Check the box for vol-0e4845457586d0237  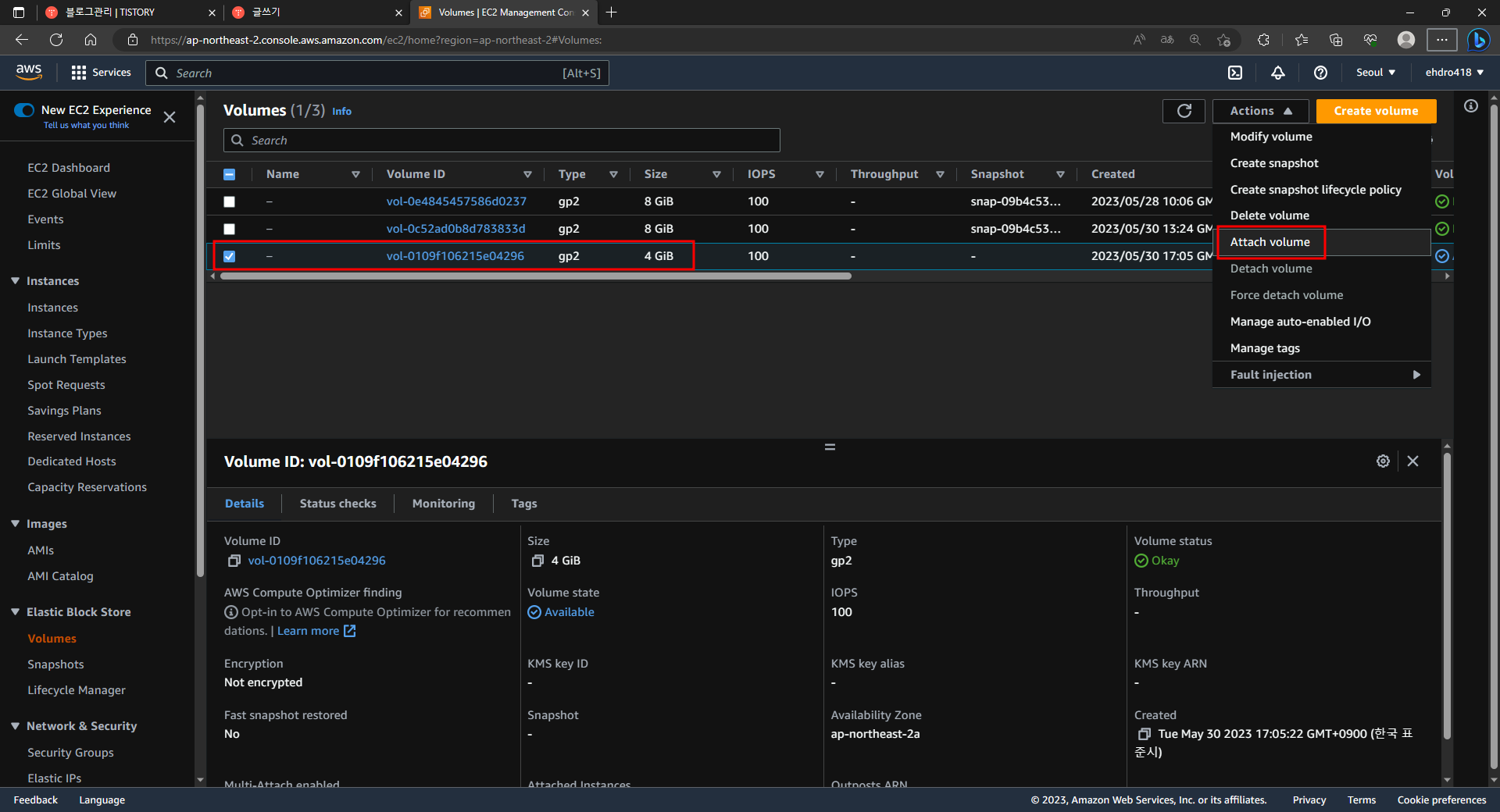coord(229,201)
